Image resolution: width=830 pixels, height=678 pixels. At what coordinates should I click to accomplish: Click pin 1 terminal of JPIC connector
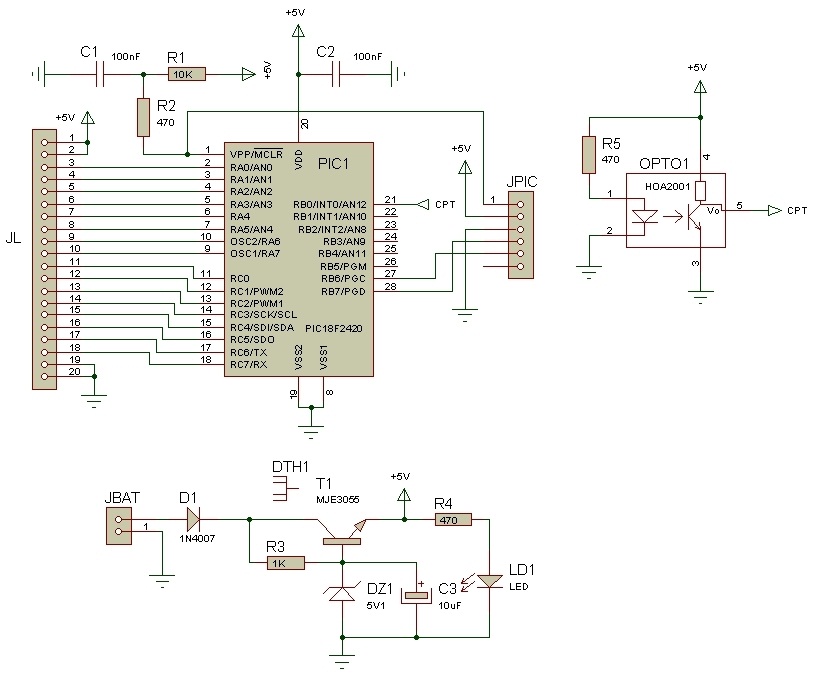tap(520, 204)
